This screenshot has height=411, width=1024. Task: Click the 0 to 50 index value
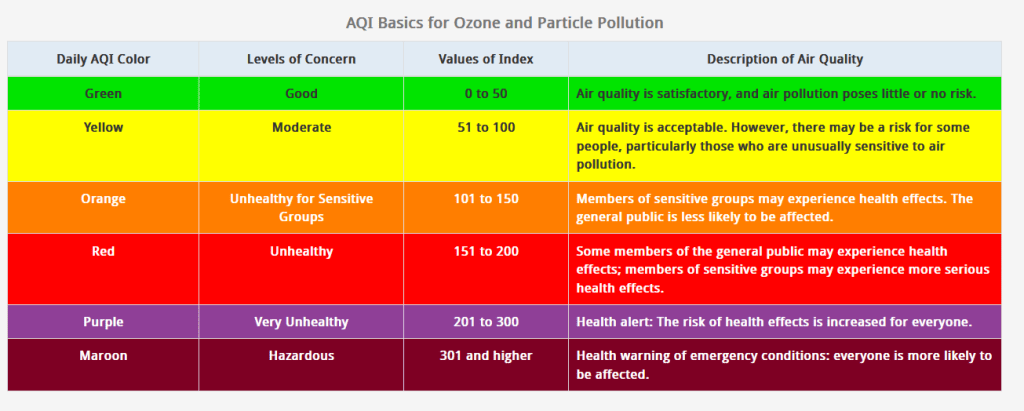[x=486, y=94]
